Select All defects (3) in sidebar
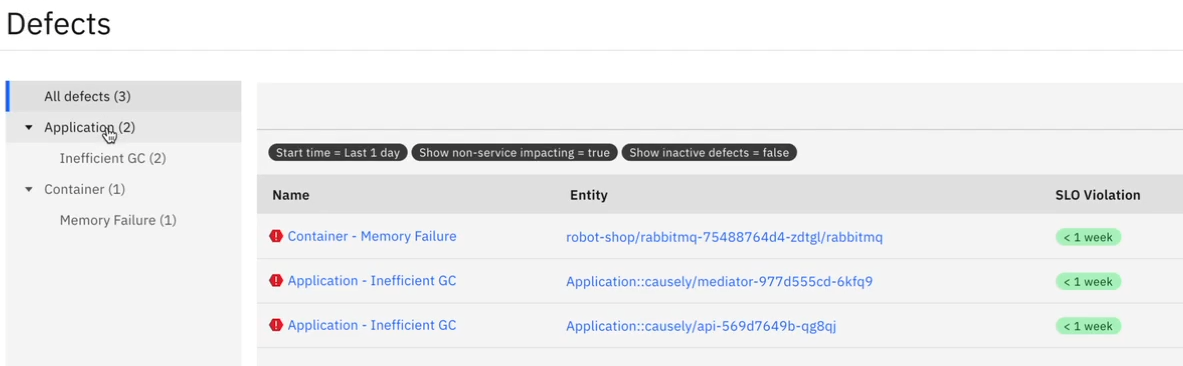1183x366 pixels. pyautogui.click(x=124, y=97)
